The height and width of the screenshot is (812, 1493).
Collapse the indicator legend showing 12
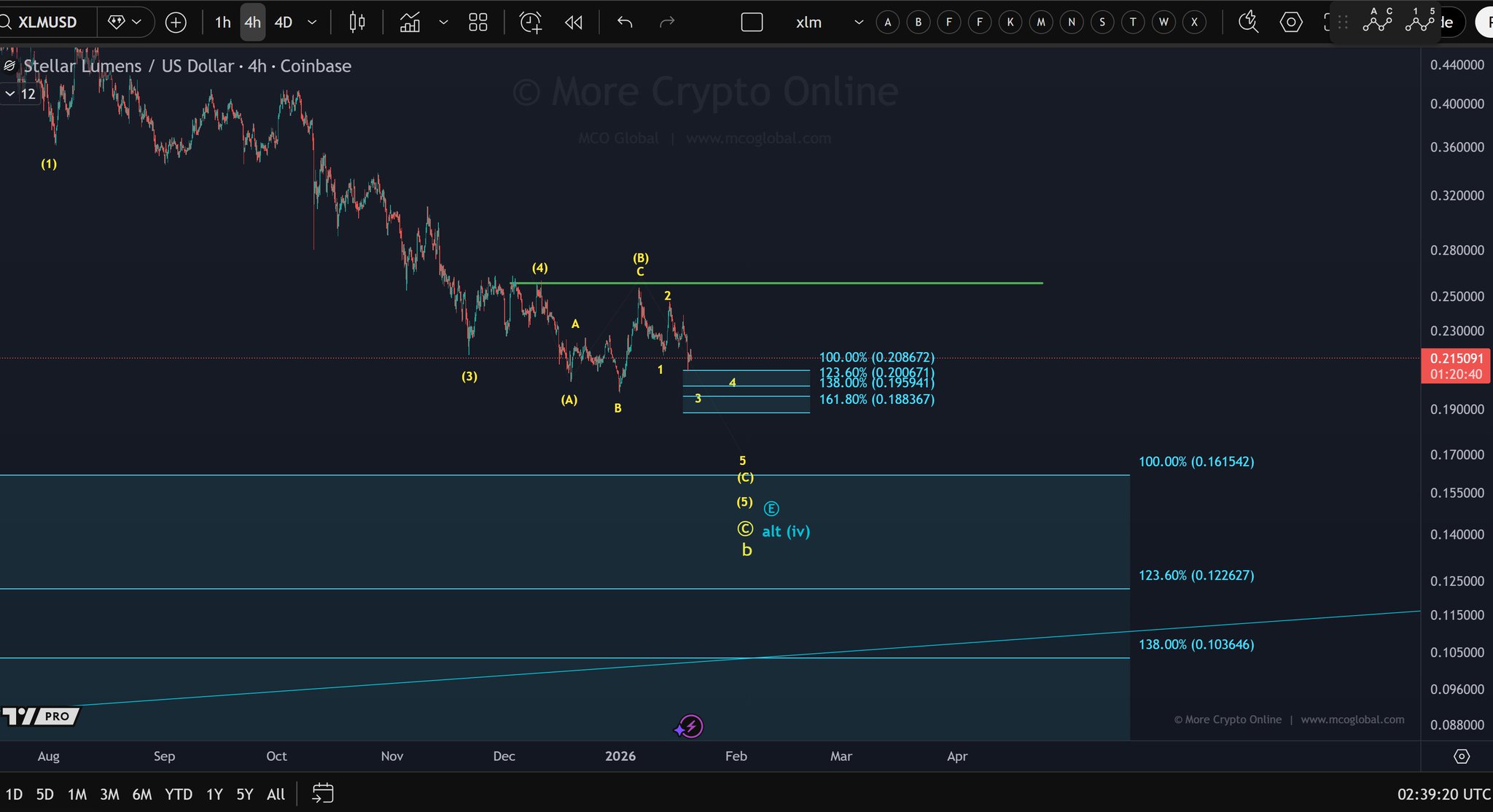point(10,94)
